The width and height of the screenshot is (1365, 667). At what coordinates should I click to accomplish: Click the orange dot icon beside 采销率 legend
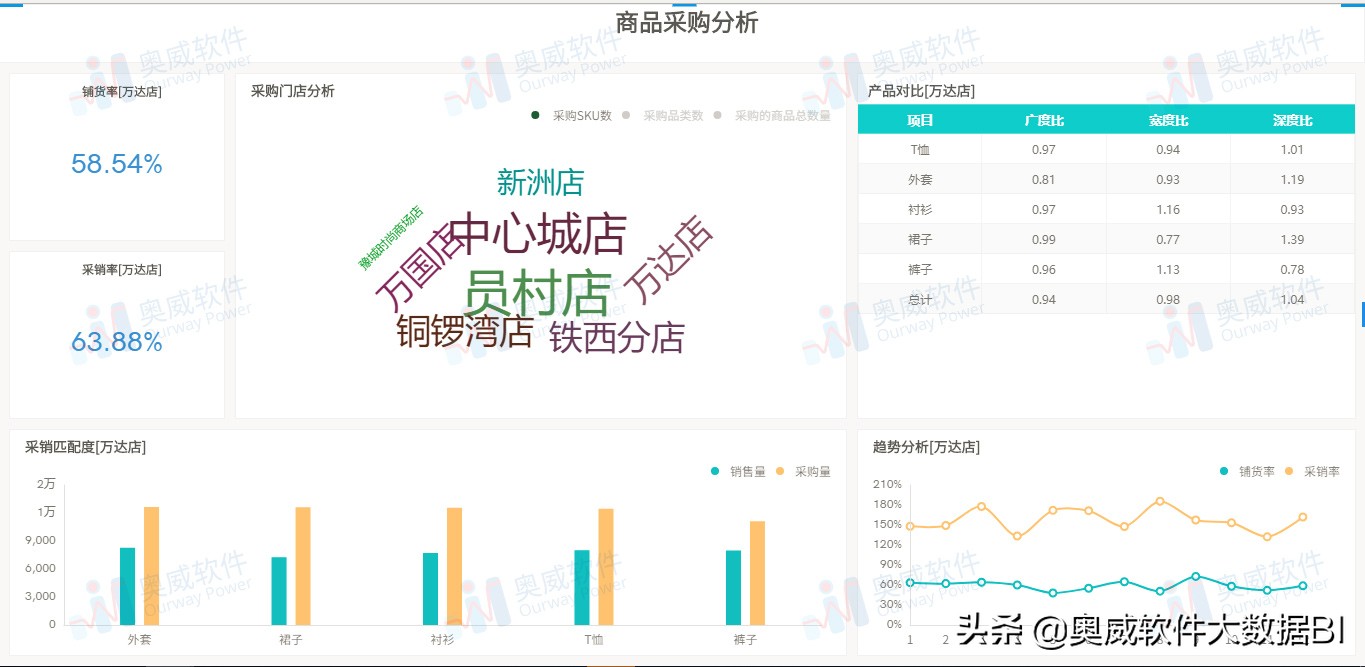click(x=1289, y=471)
